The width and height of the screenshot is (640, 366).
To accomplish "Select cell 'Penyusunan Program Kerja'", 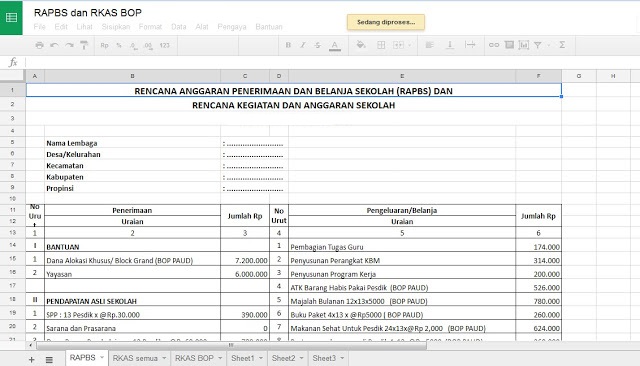I will (x=402, y=274).
